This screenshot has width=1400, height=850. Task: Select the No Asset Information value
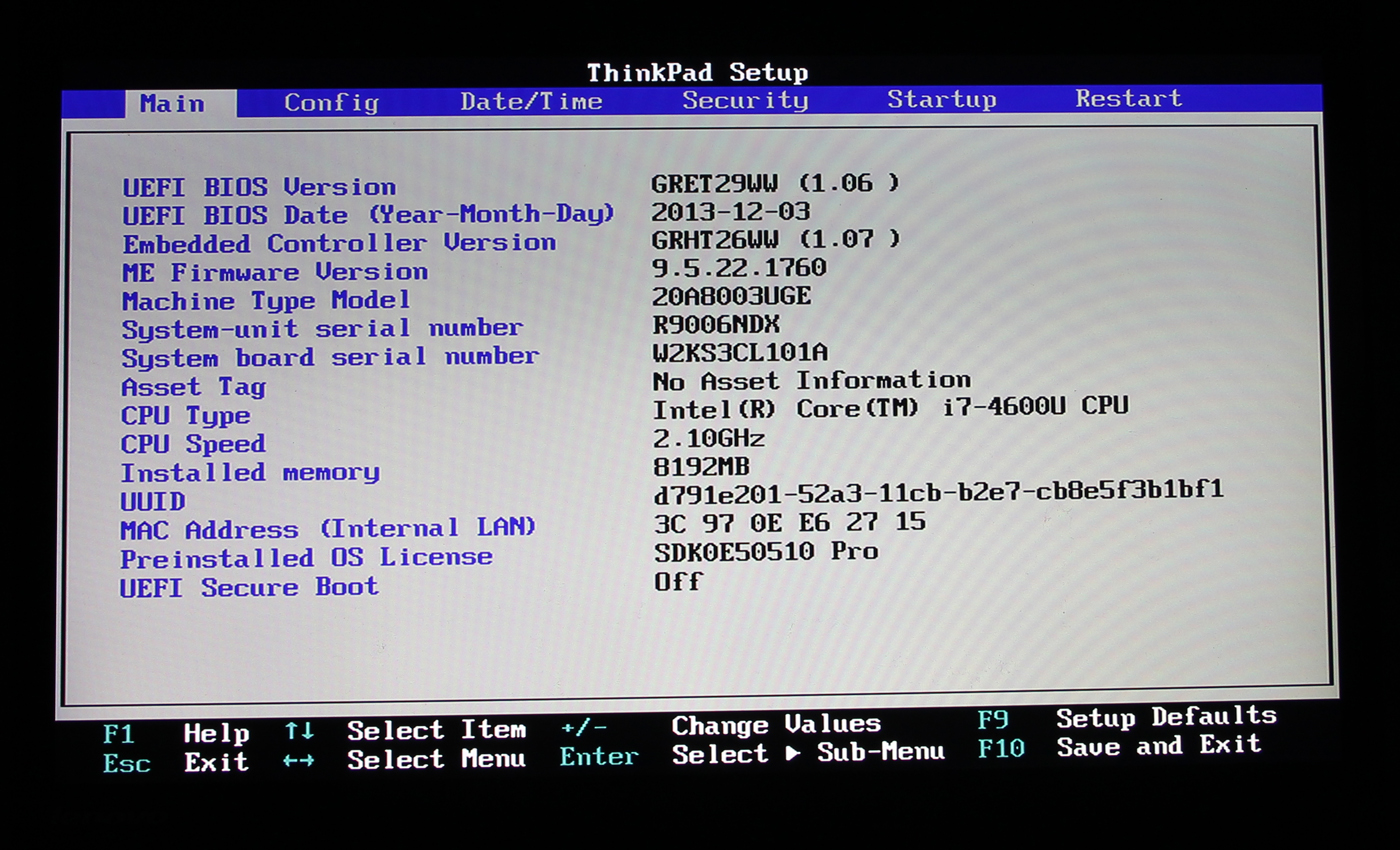(811, 381)
